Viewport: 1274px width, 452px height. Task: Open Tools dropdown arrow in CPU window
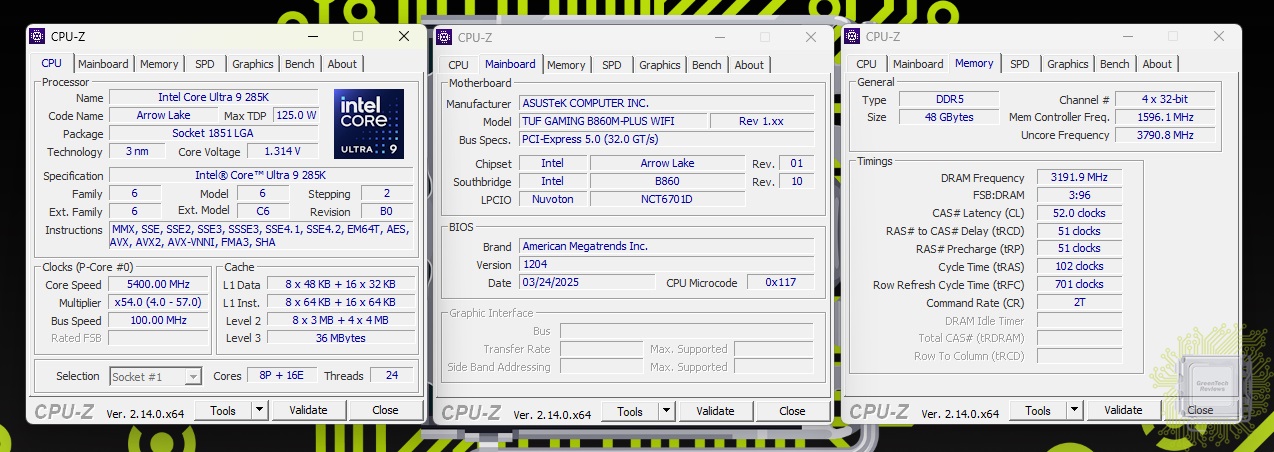click(259, 410)
